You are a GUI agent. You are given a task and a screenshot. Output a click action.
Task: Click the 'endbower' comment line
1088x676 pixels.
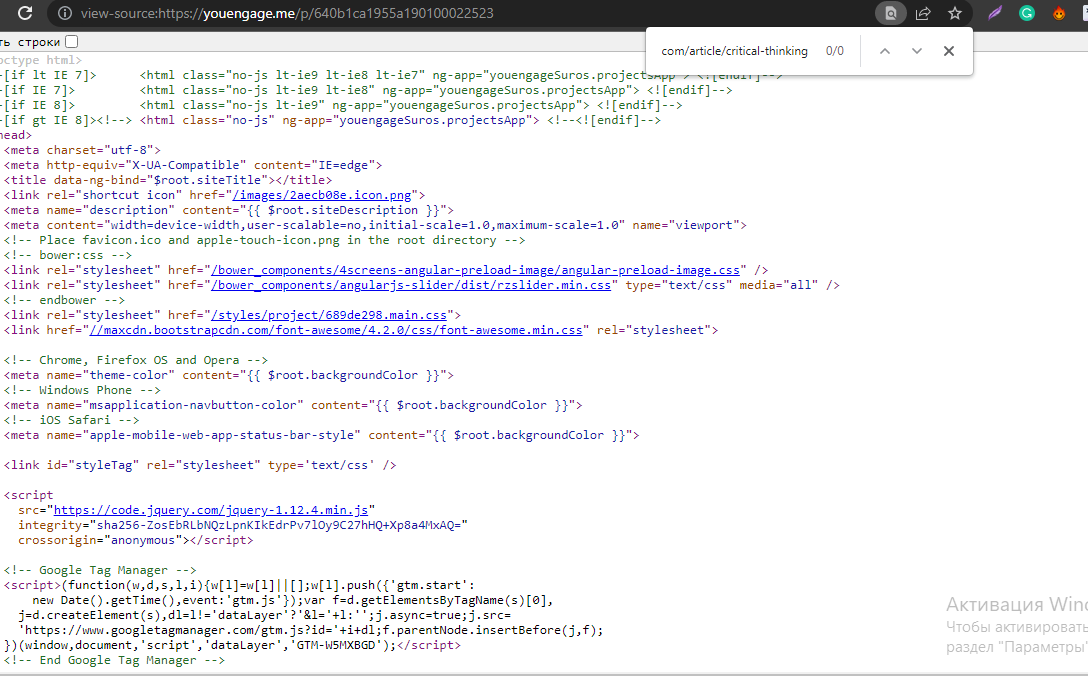pyautogui.click(x=64, y=301)
